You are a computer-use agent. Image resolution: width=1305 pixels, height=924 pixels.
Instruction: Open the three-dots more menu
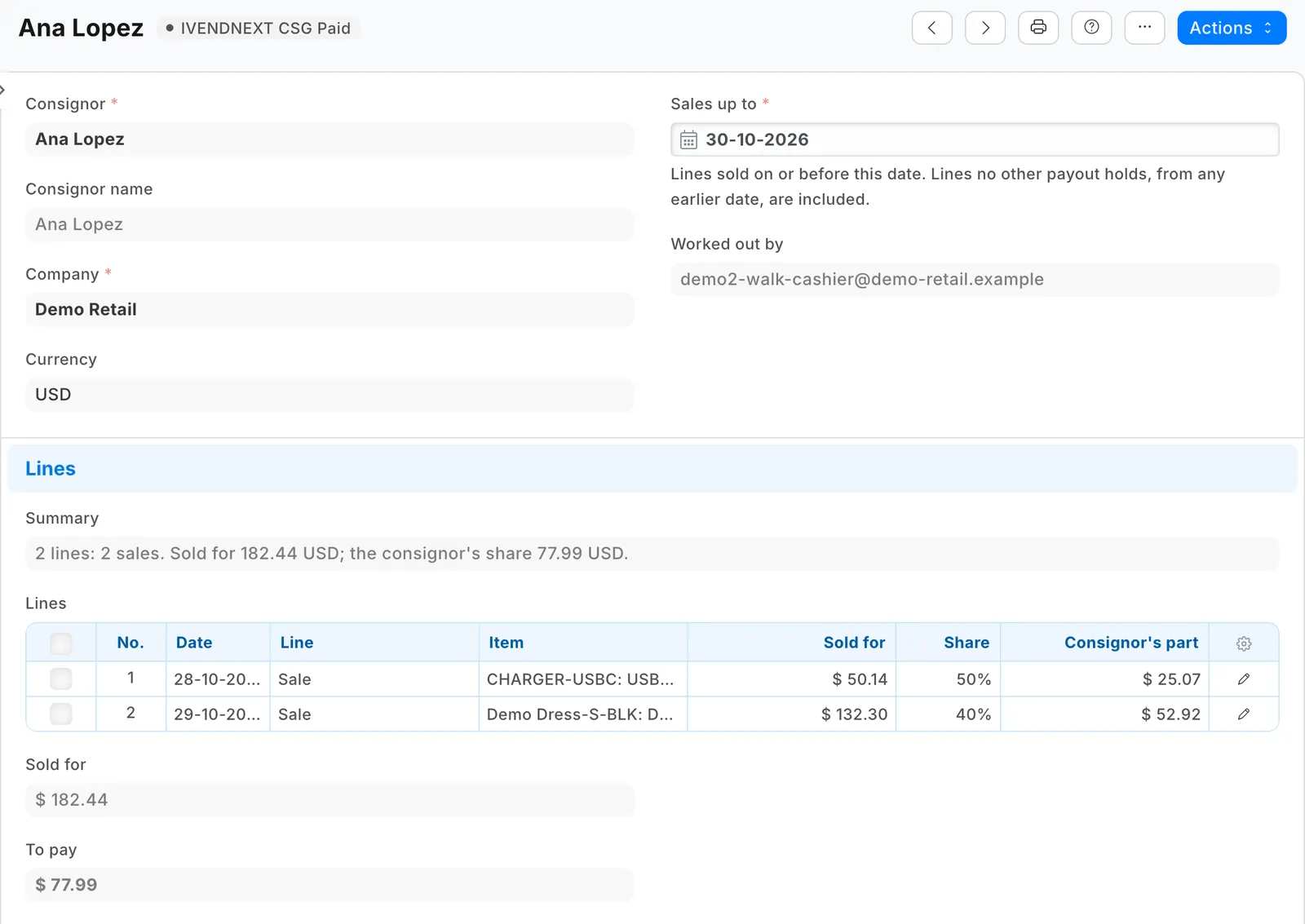[x=1144, y=28]
